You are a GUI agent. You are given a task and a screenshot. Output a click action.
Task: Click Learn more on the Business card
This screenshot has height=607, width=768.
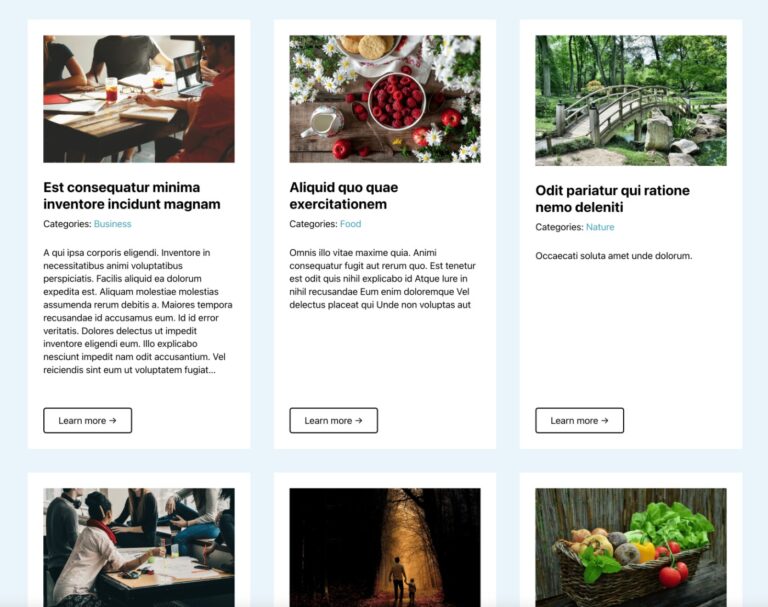click(88, 420)
